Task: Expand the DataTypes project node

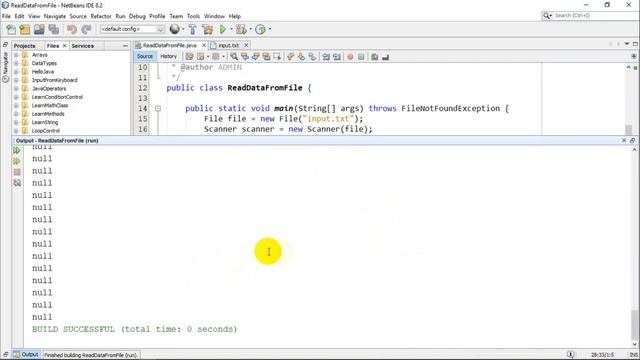Action: coord(16,63)
